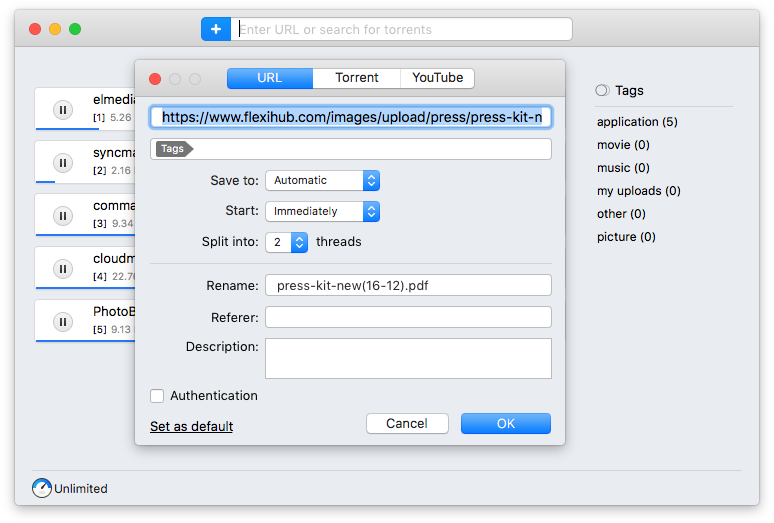Viewport: 774px width, 523px height.
Task: Pause the commander download item
Action: [62, 215]
